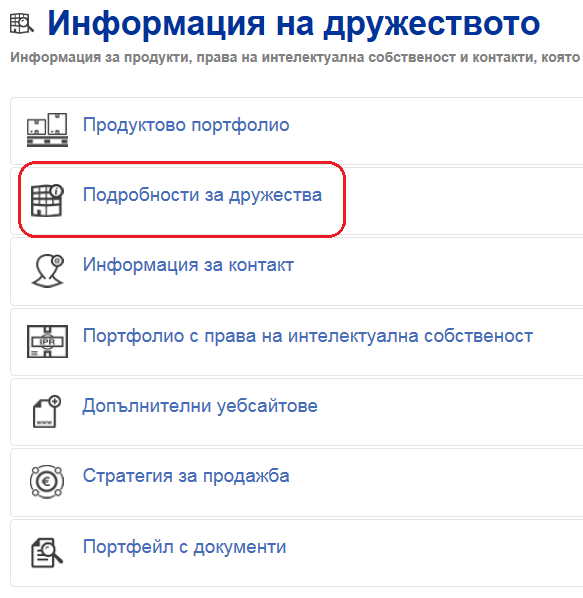Click the document magnifier icon for Портфейл с документи
This screenshot has width=583, height=598.
point(47,553)
